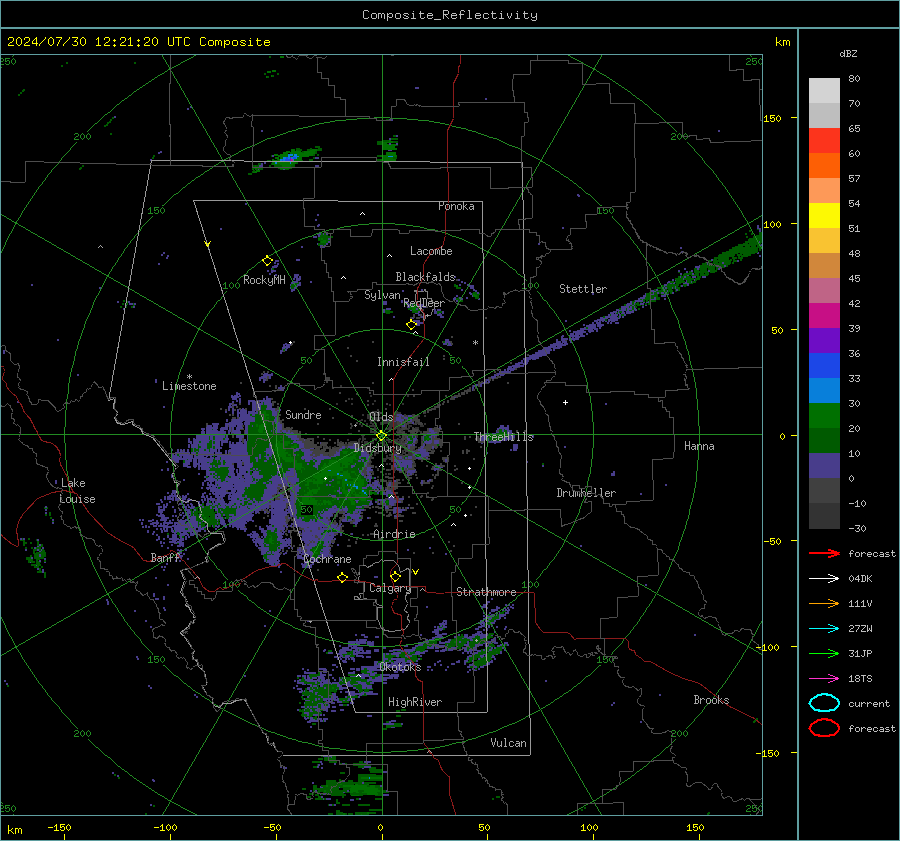
Task: Click the Ponoka city label
Action: point(456,206)
